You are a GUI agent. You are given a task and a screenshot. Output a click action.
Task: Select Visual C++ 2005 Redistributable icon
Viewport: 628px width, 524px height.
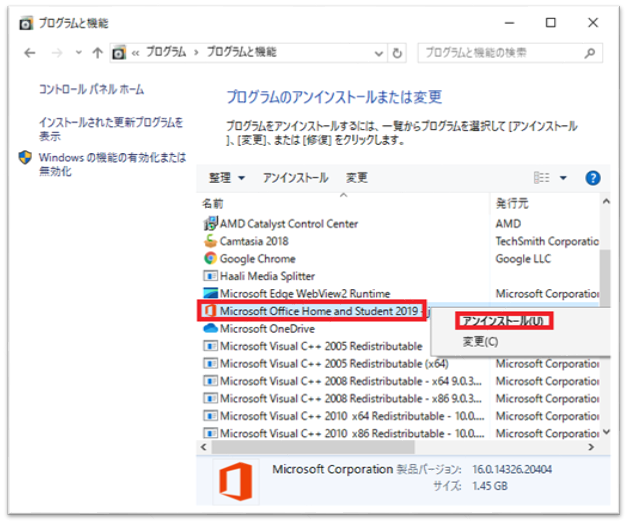[x=211, y=346]
